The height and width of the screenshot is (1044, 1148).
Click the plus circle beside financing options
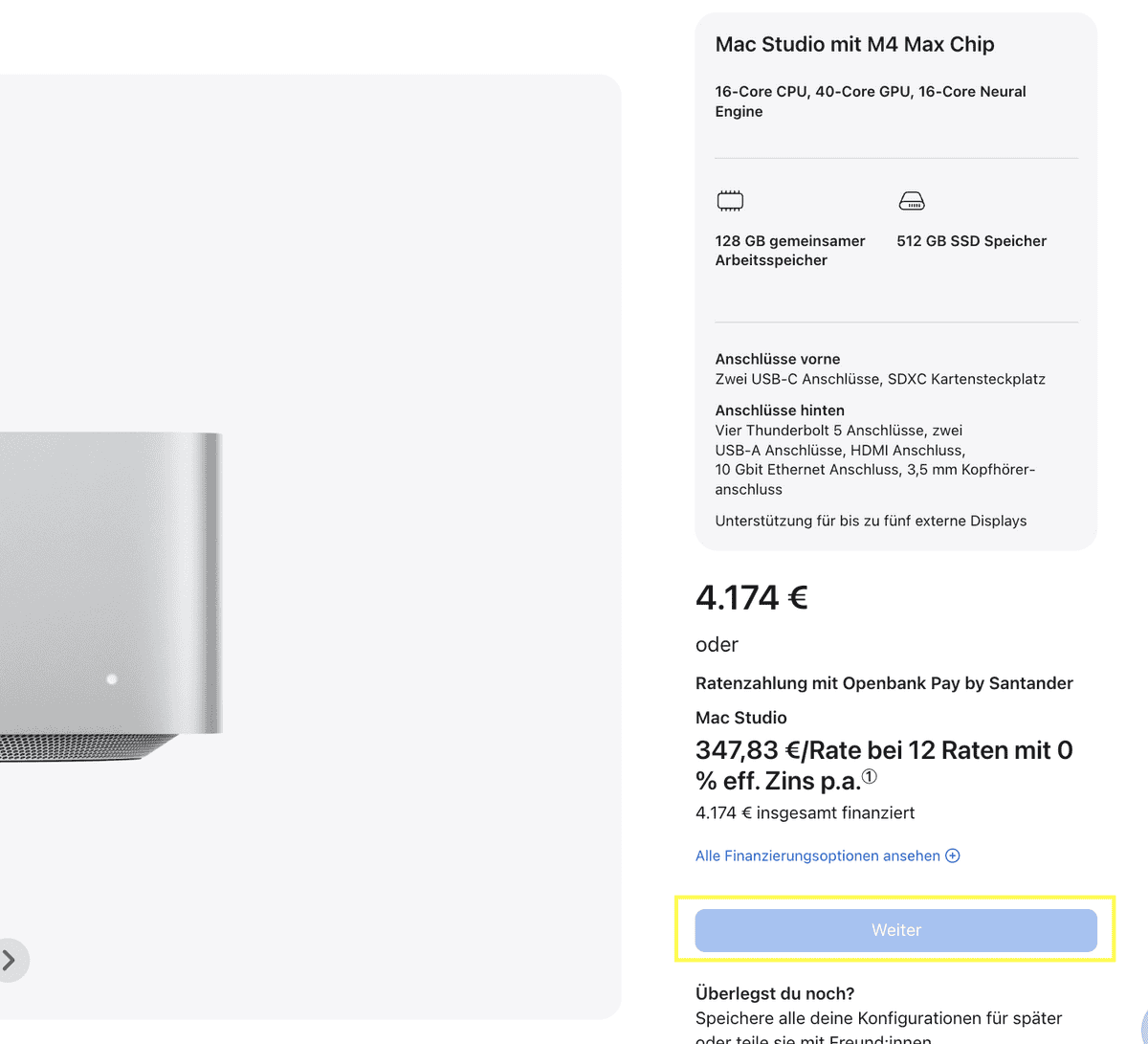click(x=953, y=855)
